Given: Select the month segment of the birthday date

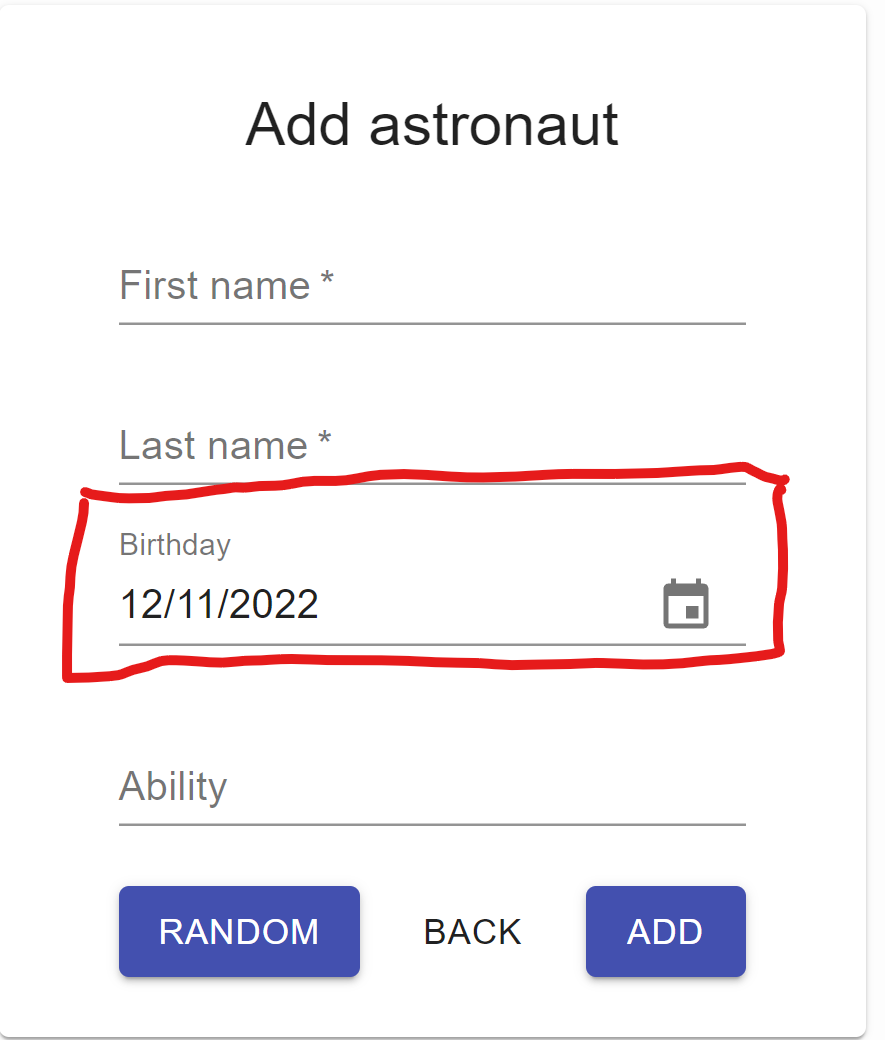Looking at the screenshot, I should (138, 604).
